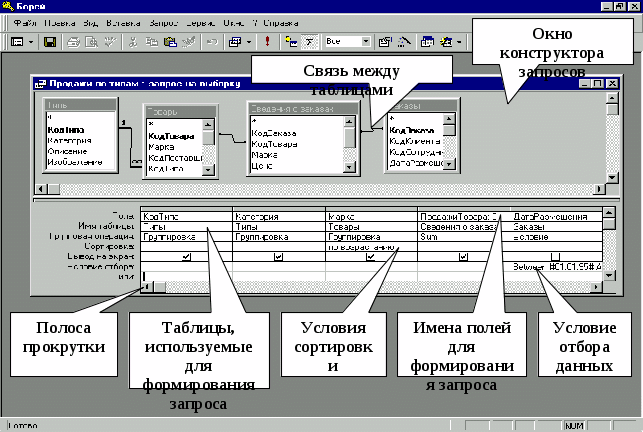Click the 'Between #01.01.95#' criteria cell

[556, 267]
